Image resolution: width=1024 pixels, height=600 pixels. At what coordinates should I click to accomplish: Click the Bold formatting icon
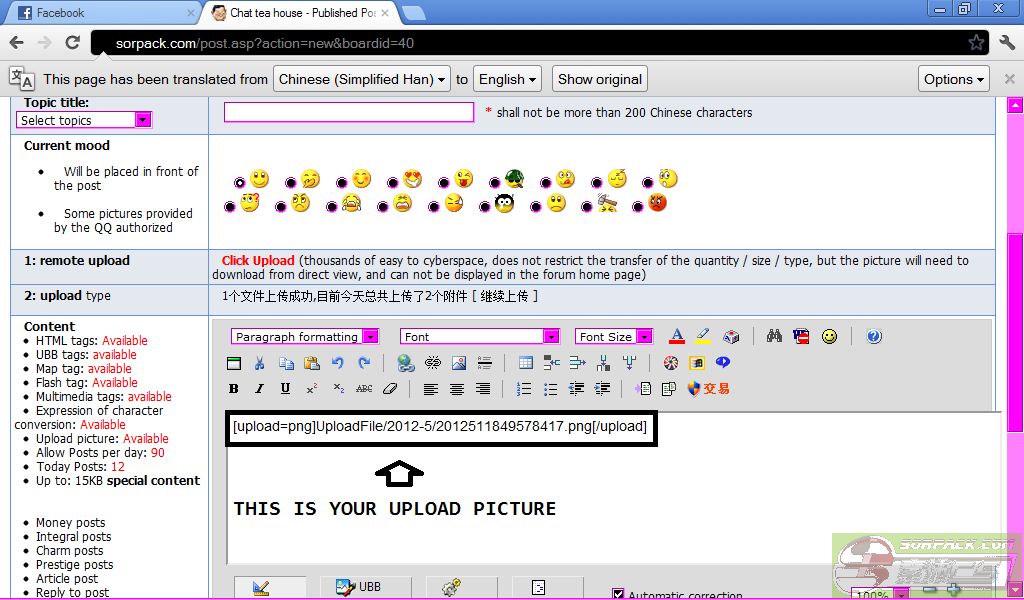click(234, 389)
